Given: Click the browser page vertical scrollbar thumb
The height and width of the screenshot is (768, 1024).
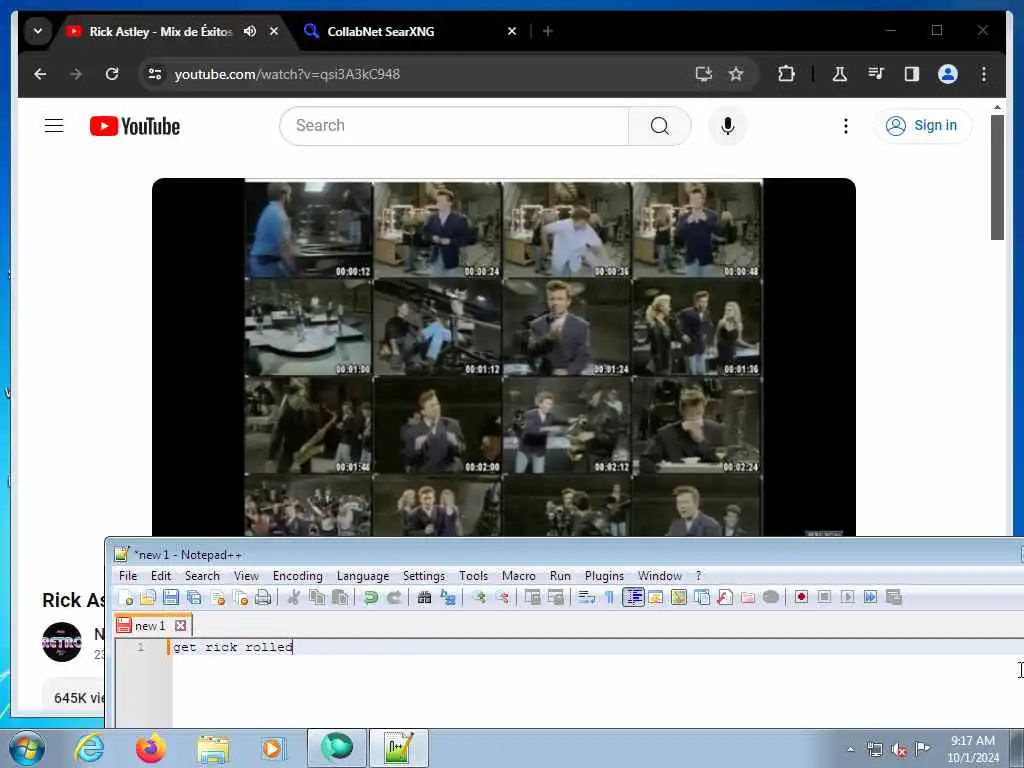Looking at the screenshot, I should [x=997, y=177].
